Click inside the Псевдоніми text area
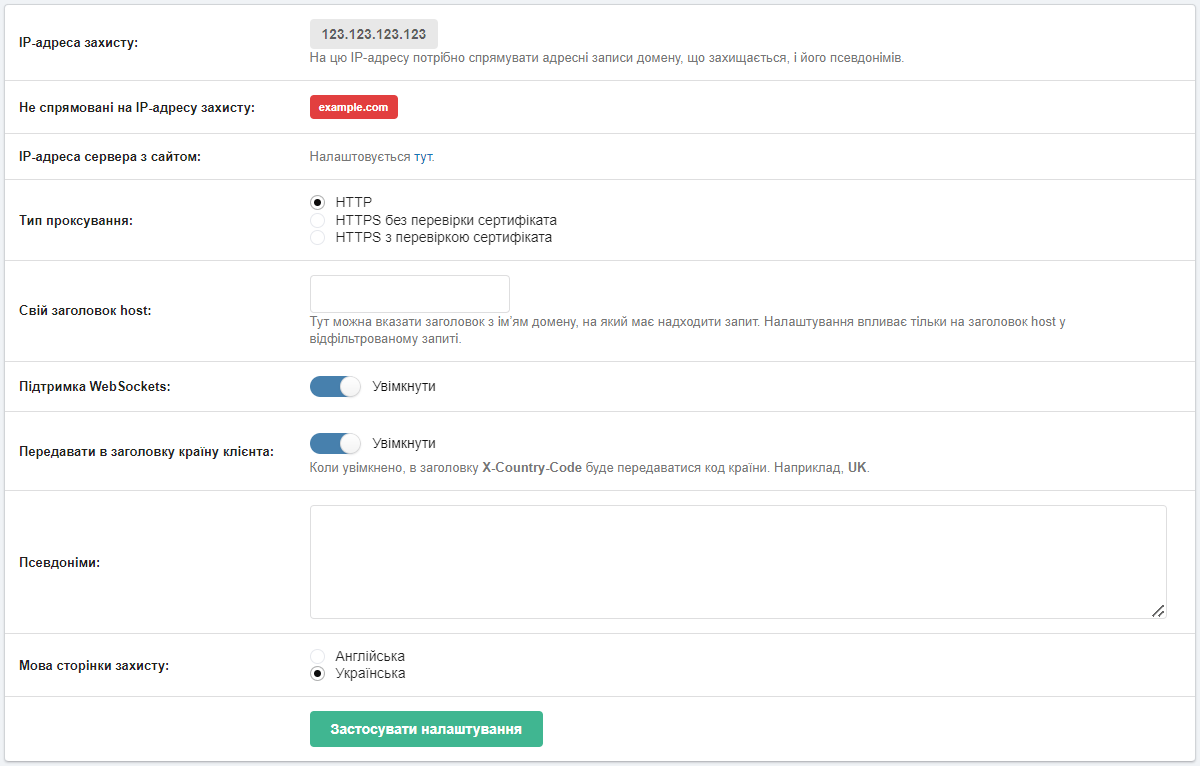The image size is (1200, 766). [x=738, y=562]
